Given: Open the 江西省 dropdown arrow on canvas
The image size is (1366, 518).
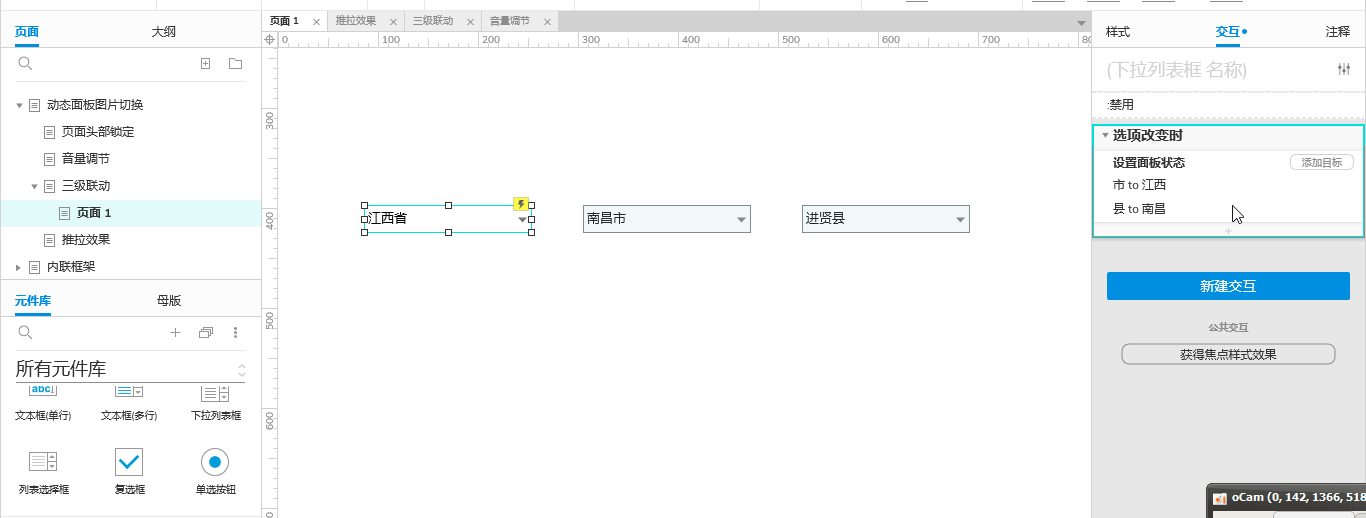Looking at the screenshot, I should click(x=522, y=219).
